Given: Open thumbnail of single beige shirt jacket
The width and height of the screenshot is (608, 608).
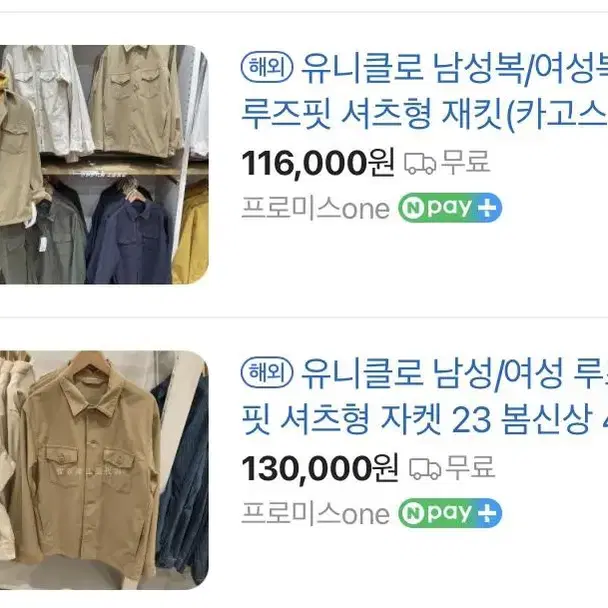Looking at the screenshot, I should tap(104, 470).
